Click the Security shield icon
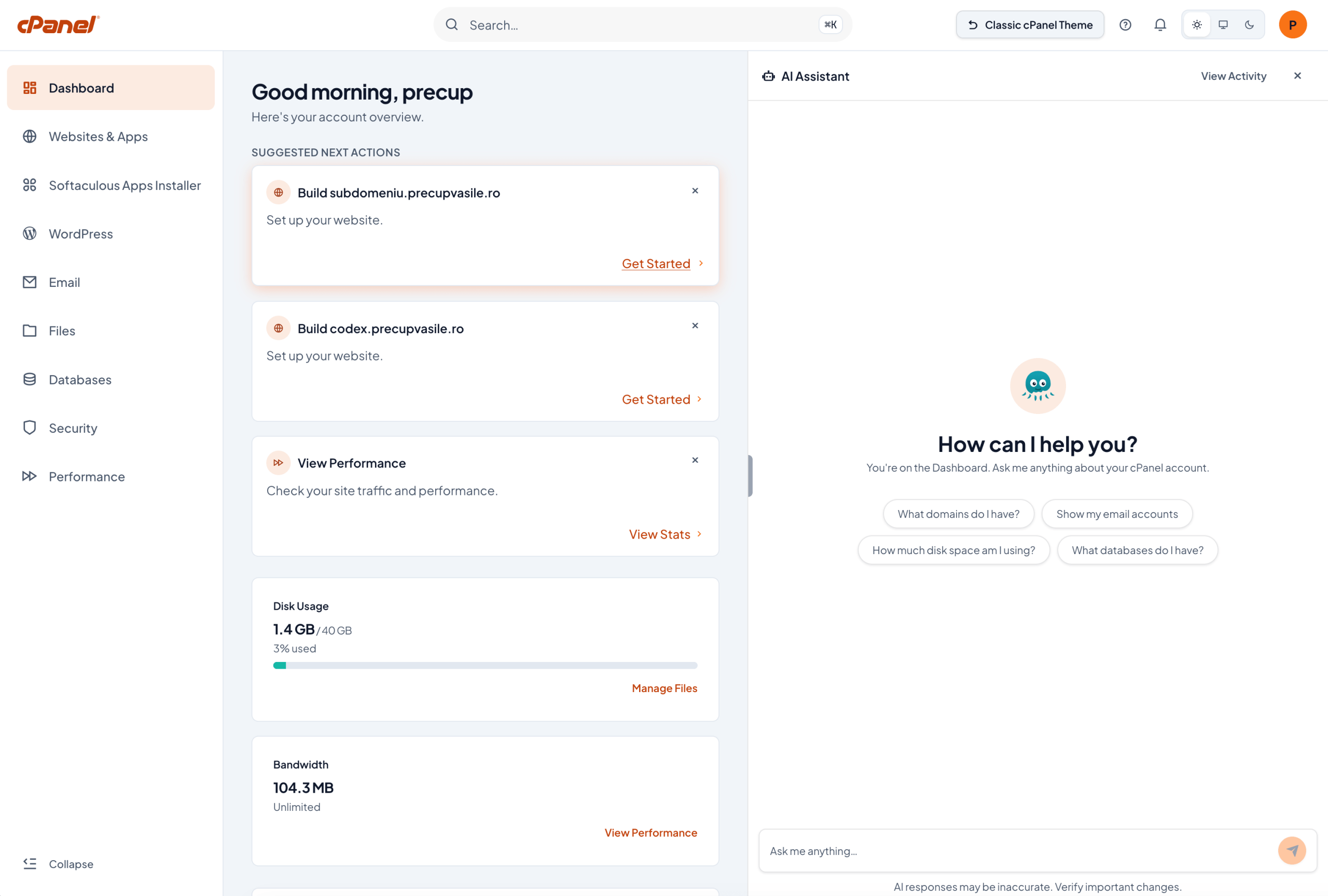This screenshot has height=896, width=1328. (30, 428)
